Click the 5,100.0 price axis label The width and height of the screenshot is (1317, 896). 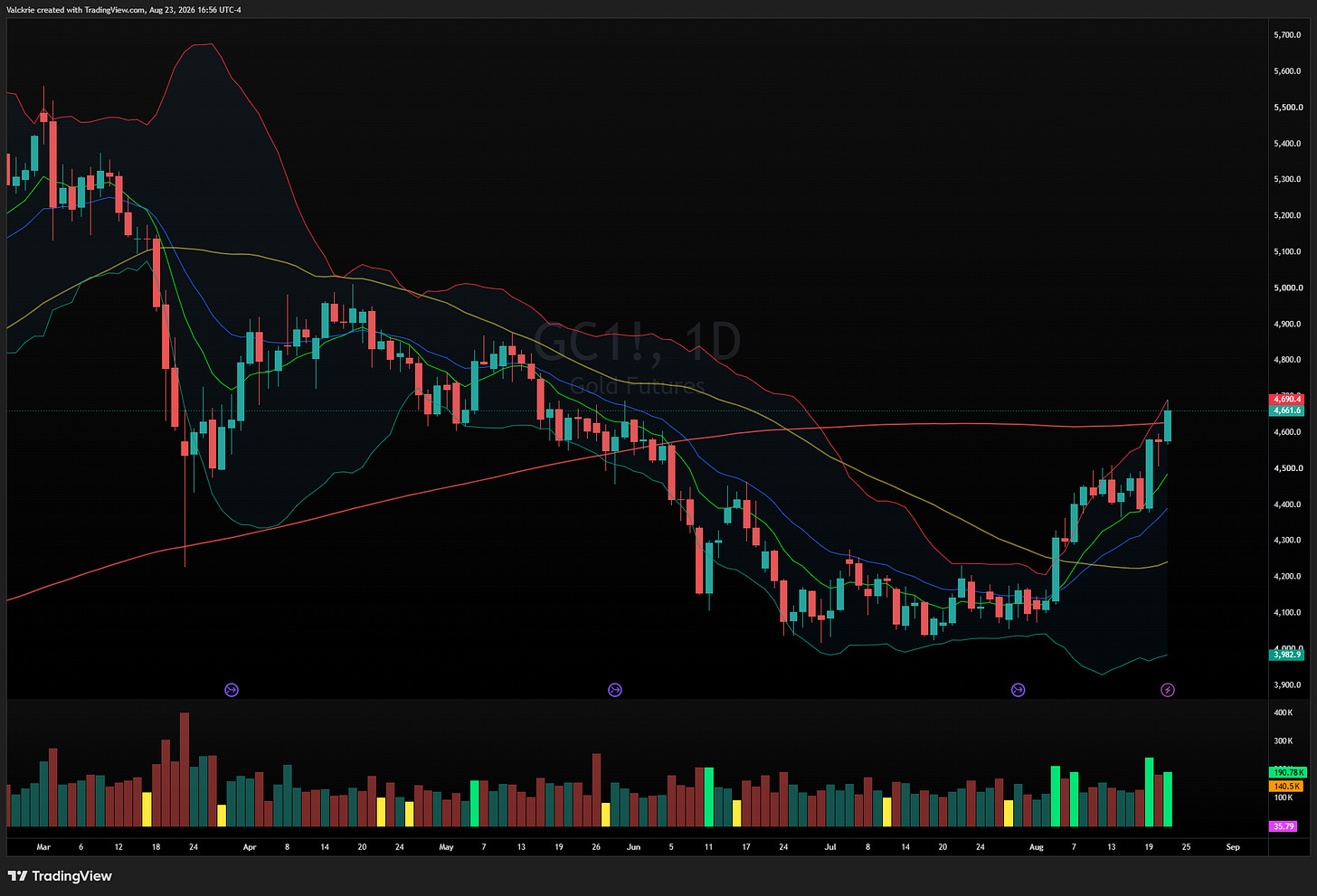coord(1287,252)
